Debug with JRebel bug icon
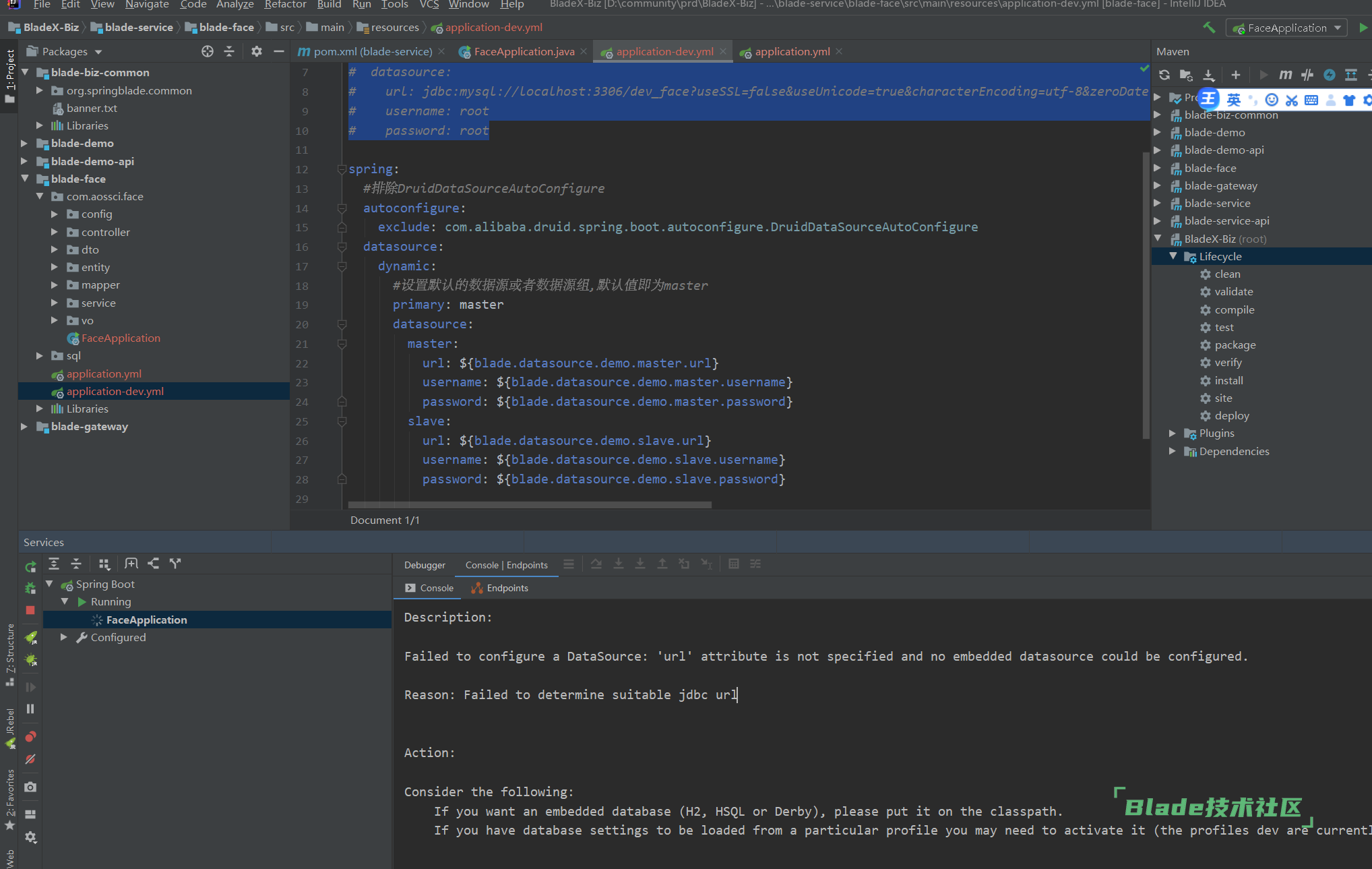The image size is (1372, 869). [30, 660]
